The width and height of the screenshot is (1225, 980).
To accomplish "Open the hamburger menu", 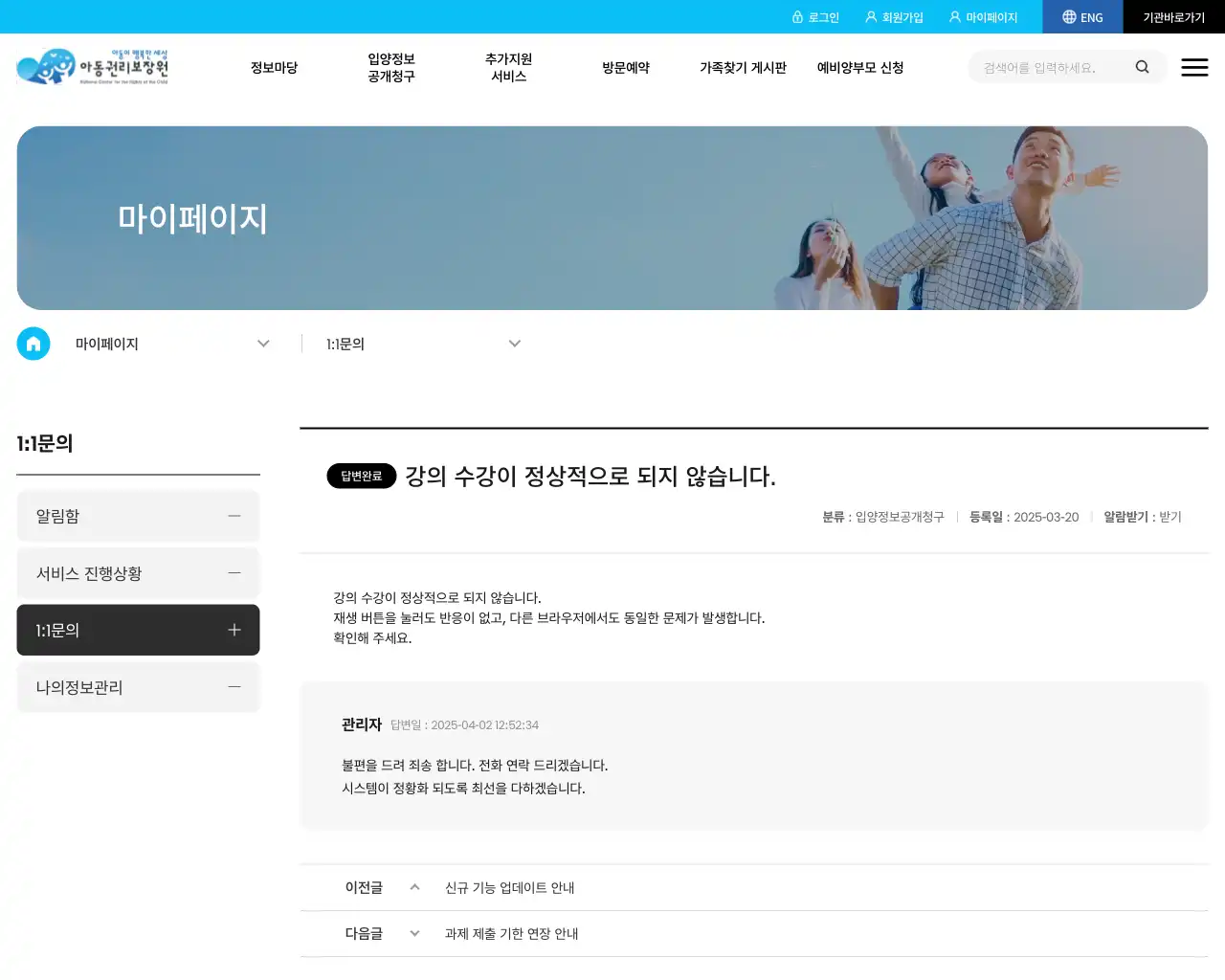I will coord(1194,67).
